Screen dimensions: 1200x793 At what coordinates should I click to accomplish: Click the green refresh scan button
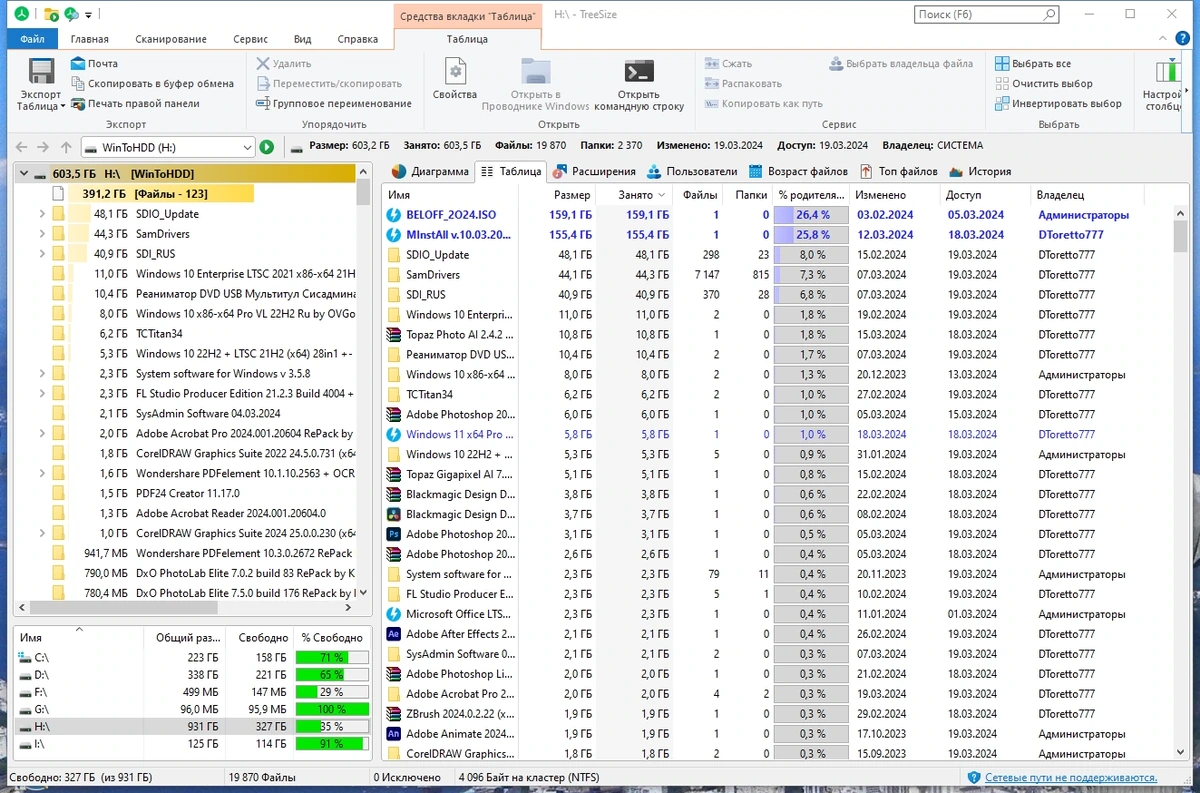[x=267, y=147]
